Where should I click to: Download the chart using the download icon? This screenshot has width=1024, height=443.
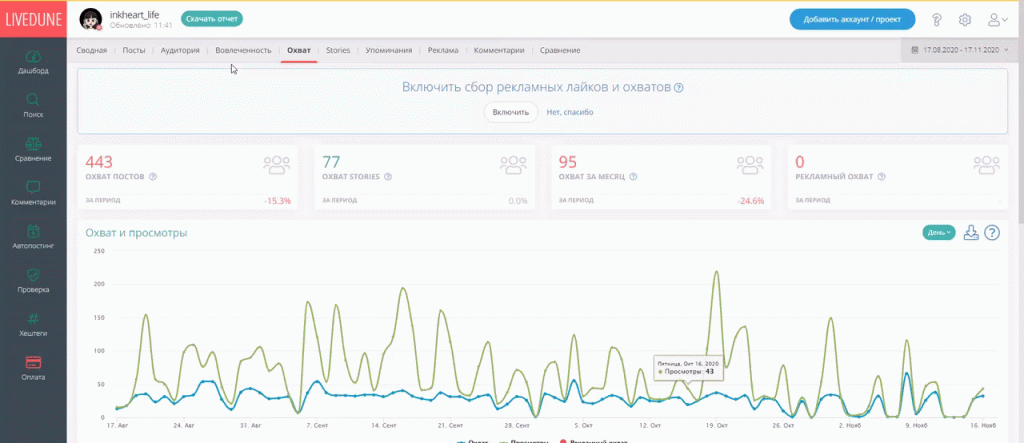tap(971, 233)
